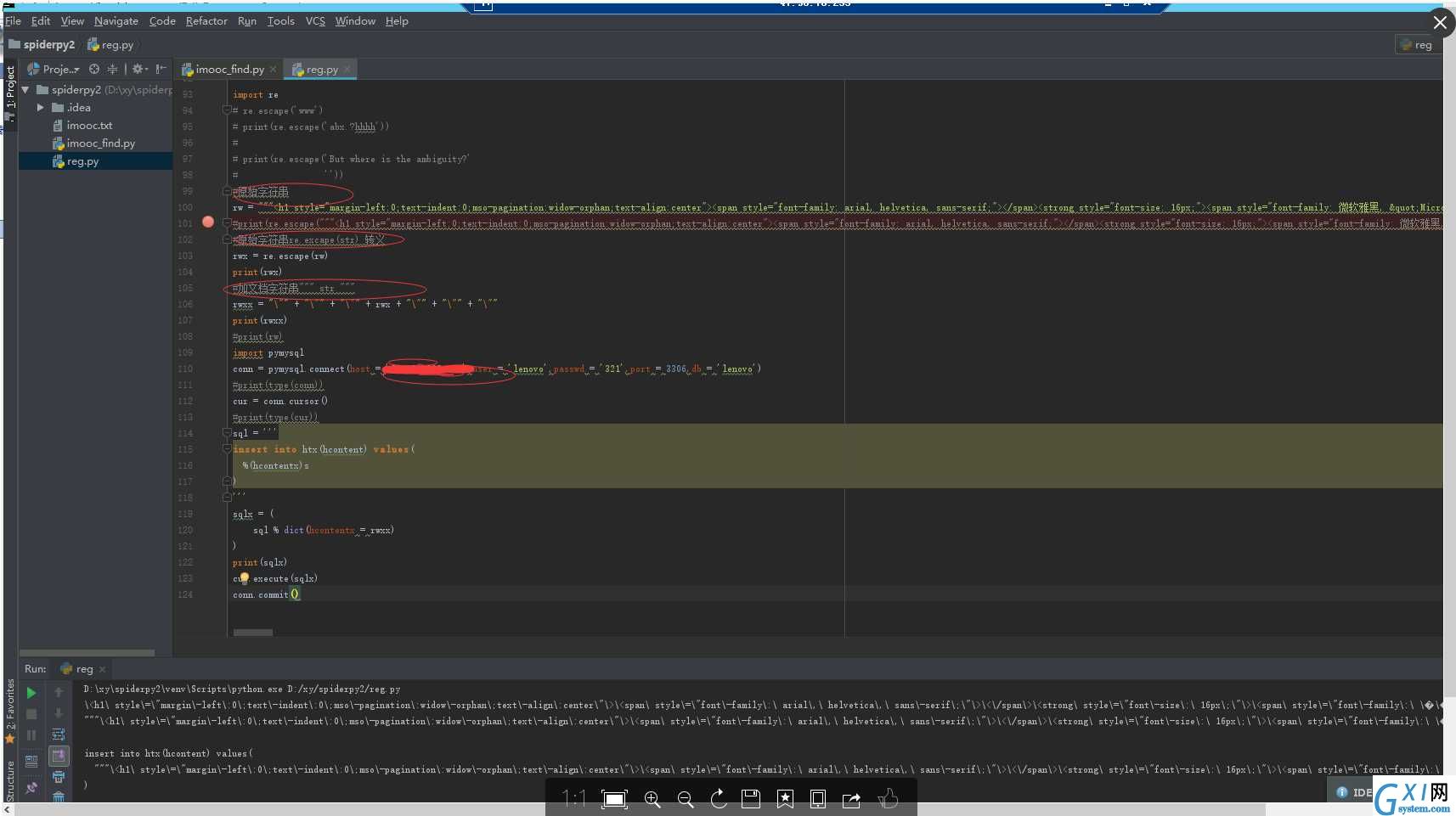Viewport: 1456px width, 816px height.
Task: Open the reg run configuration dropdown
Action: [x=1416, y=45]
